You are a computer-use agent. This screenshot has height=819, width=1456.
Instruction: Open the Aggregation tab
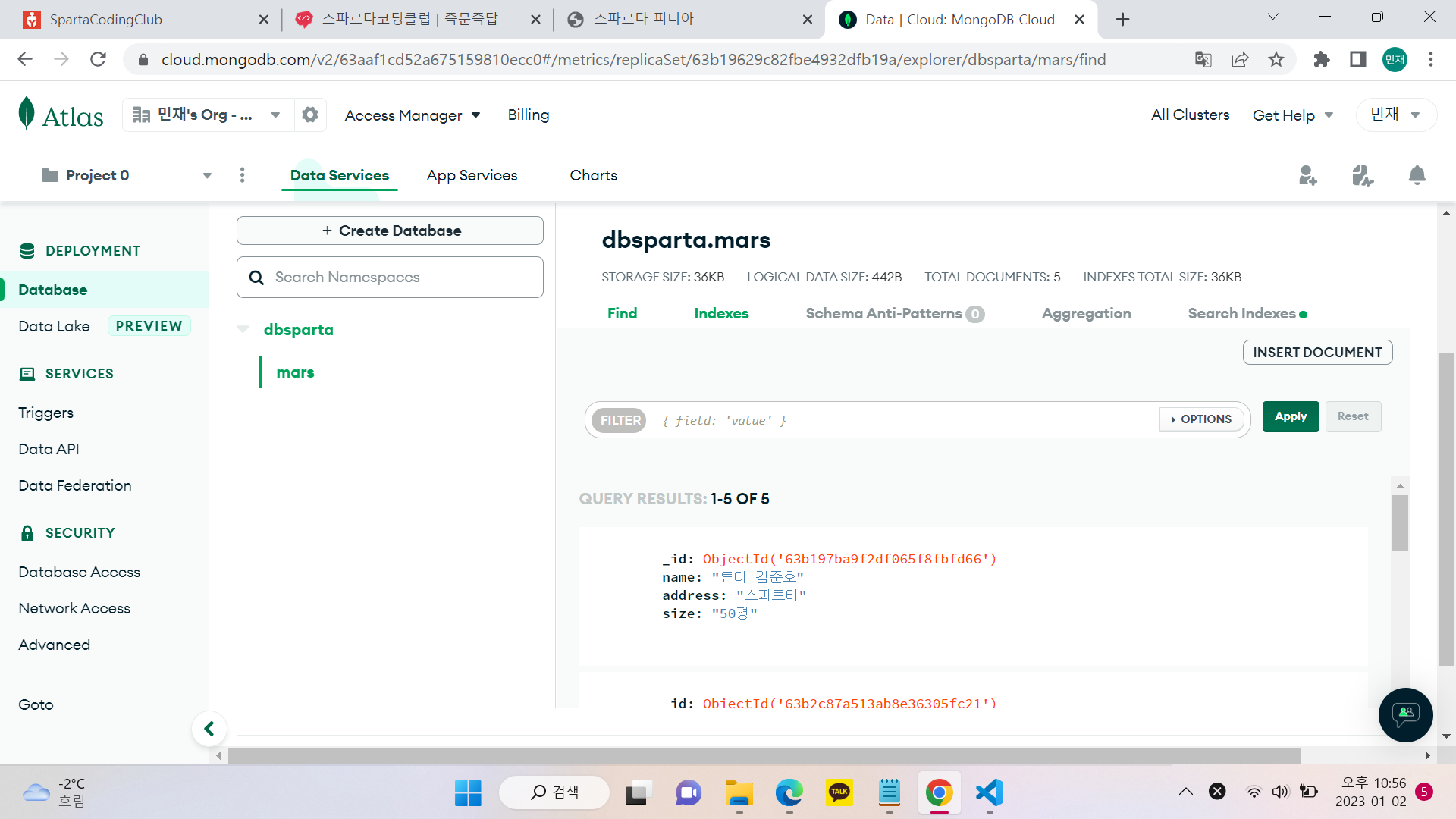[1086, 313]
